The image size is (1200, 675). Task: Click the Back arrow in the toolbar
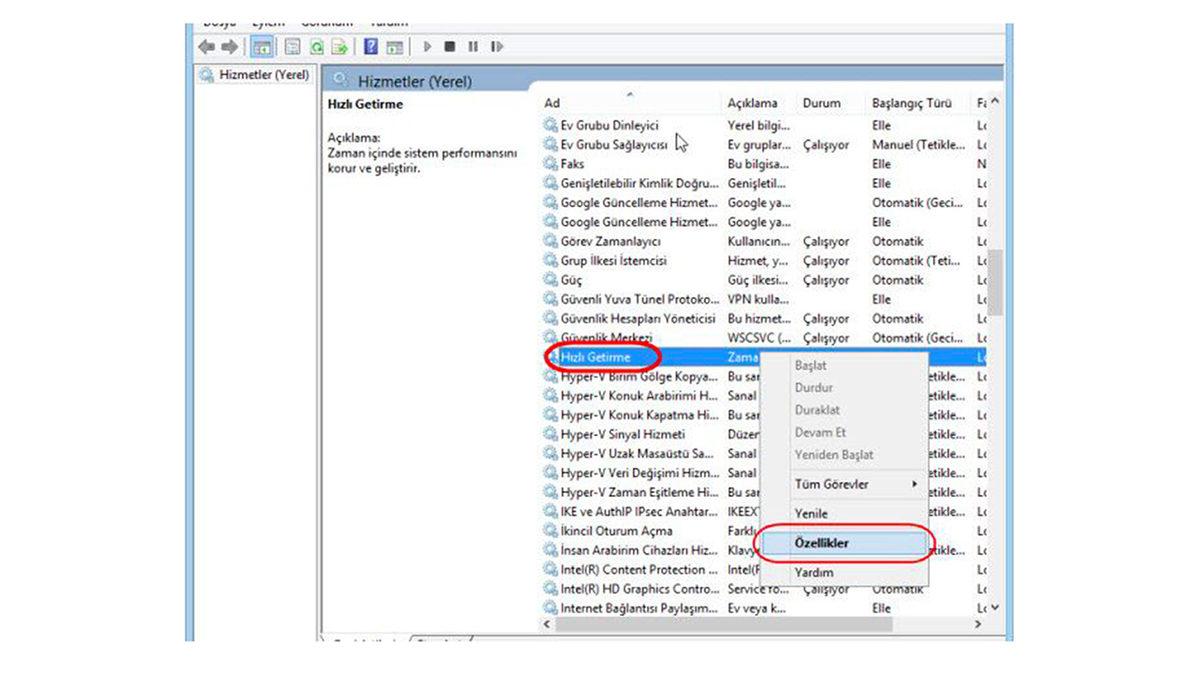click(x=207, y=47)
